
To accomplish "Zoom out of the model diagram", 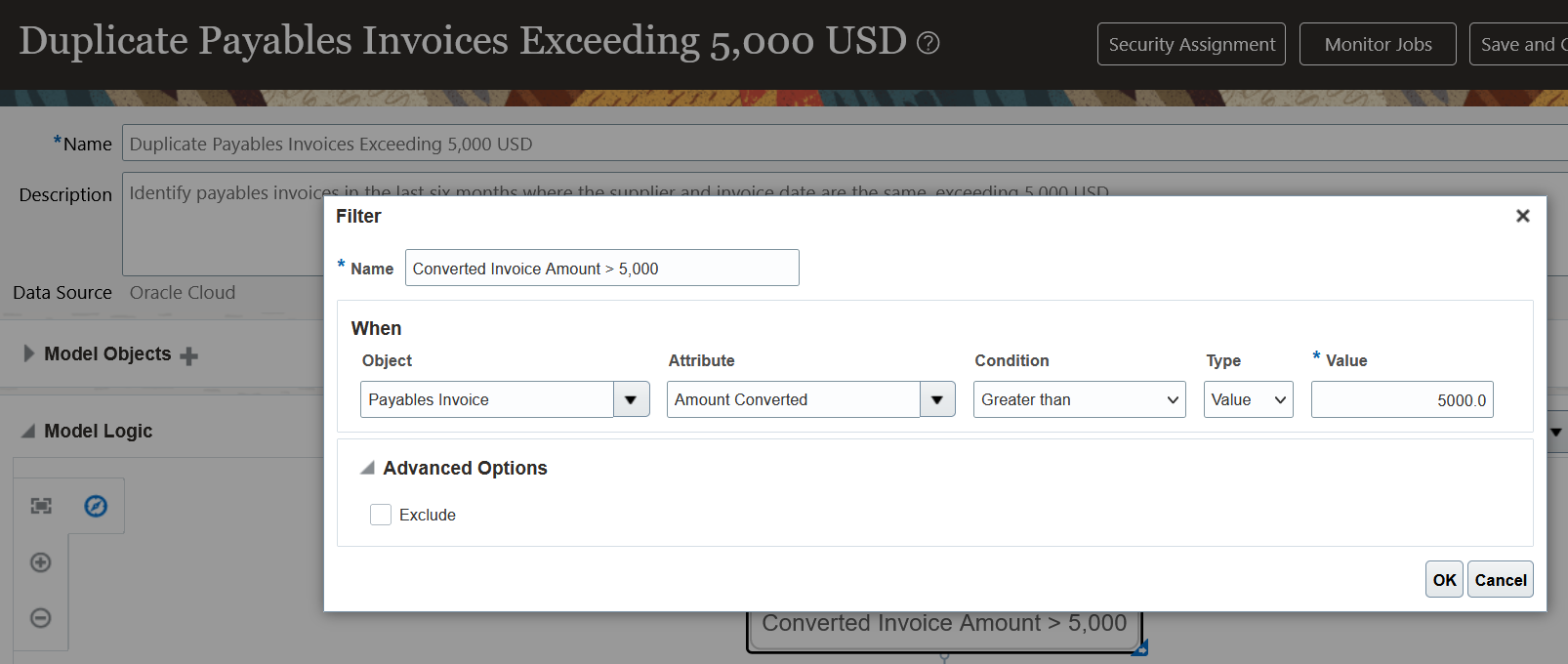I will pyautogui.click(x=41, y=618).
